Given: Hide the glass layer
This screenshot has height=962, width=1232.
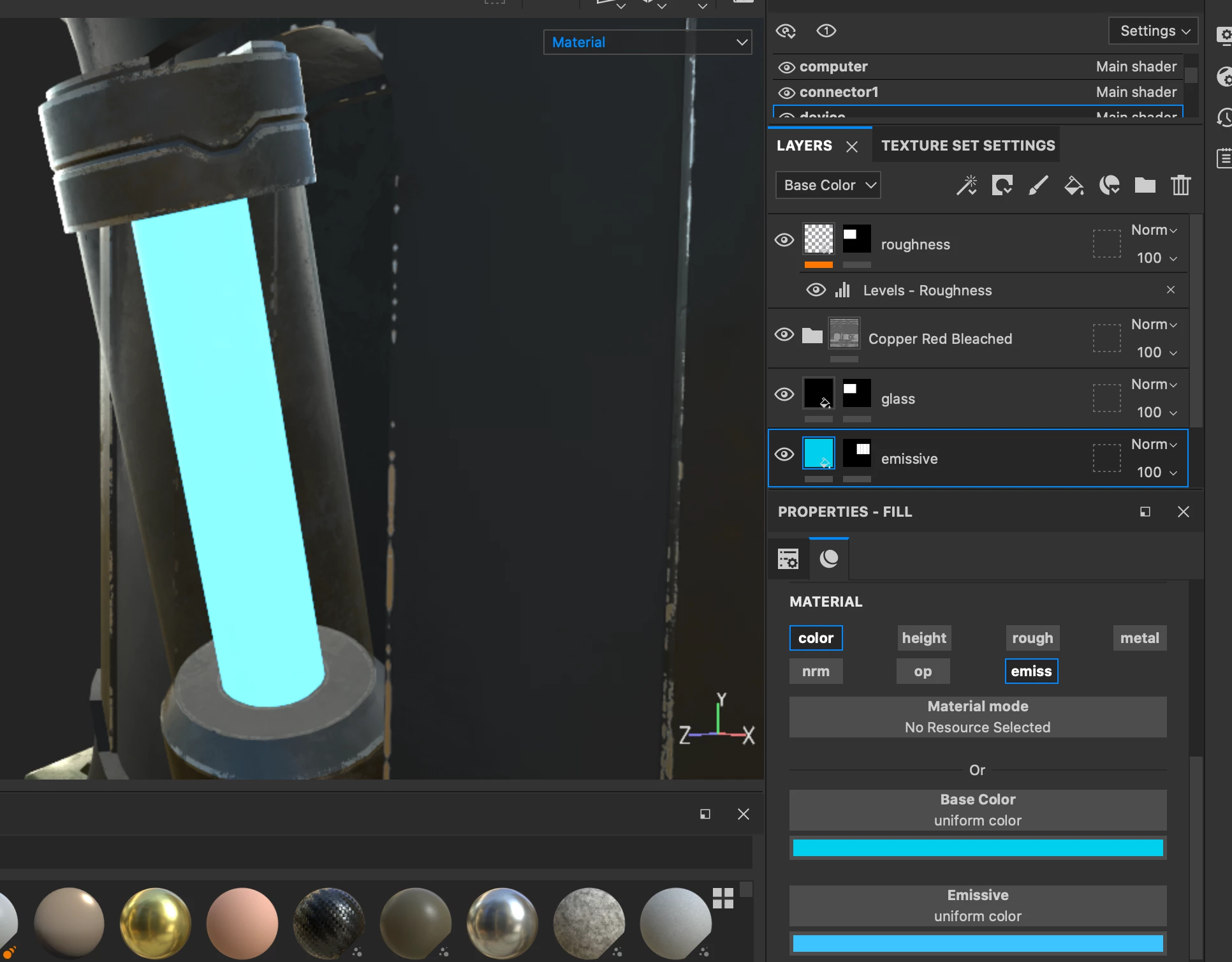Looking at the screenshot, I should [x=784, y=395].
